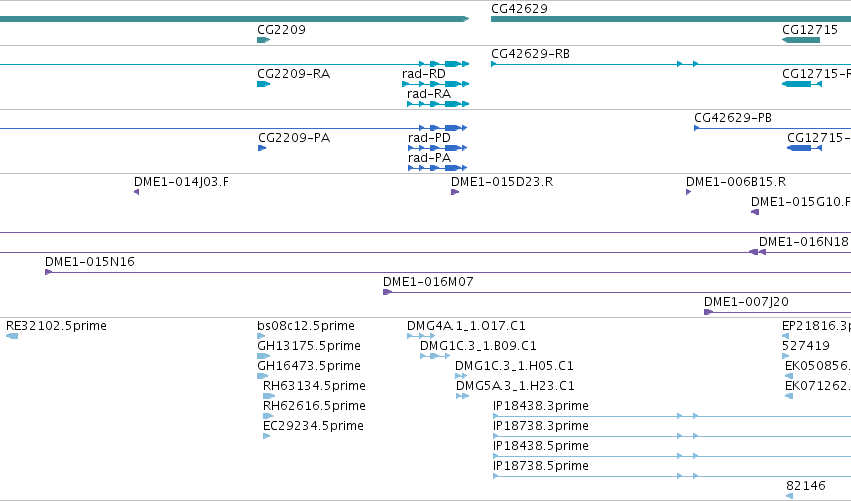Click the CG2209-RA transcript arrow

[x=263, y=84]
